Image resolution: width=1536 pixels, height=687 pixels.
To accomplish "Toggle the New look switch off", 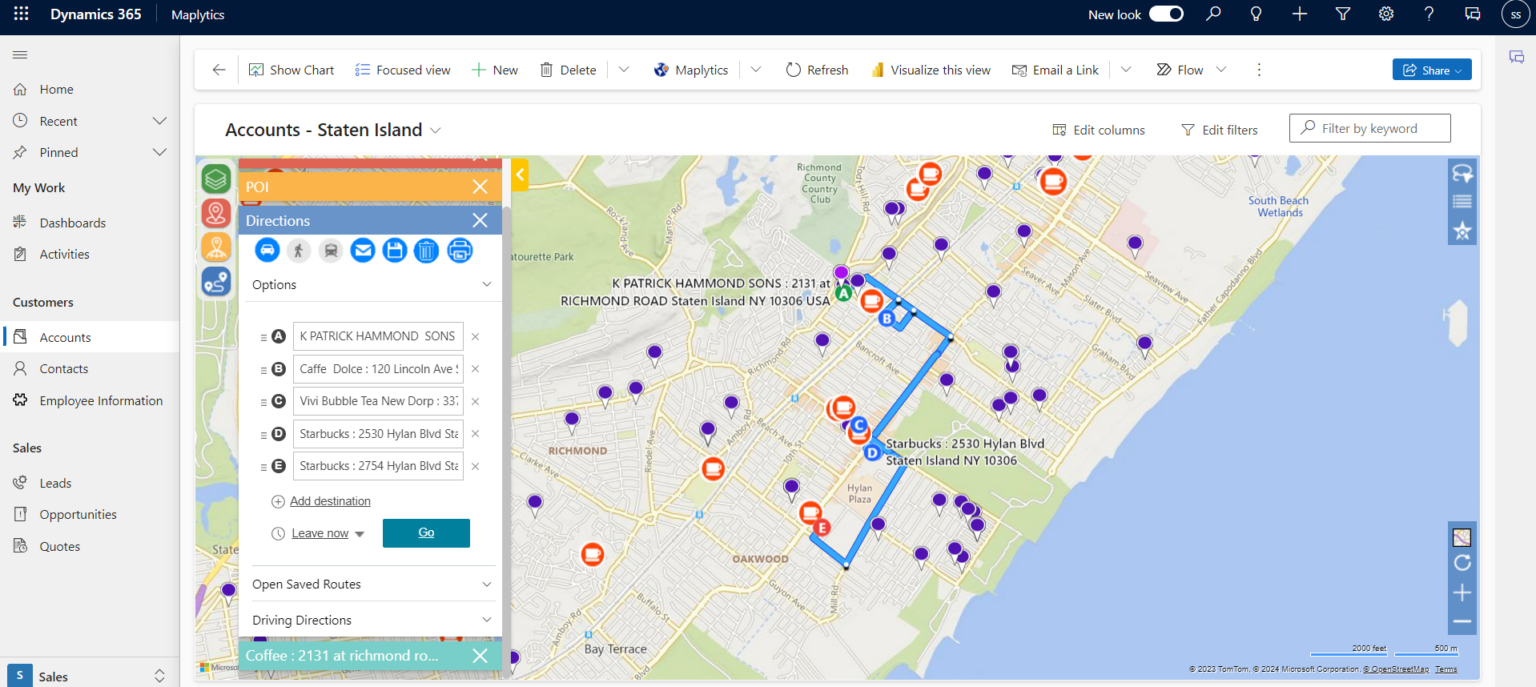I will (1165, 14).
